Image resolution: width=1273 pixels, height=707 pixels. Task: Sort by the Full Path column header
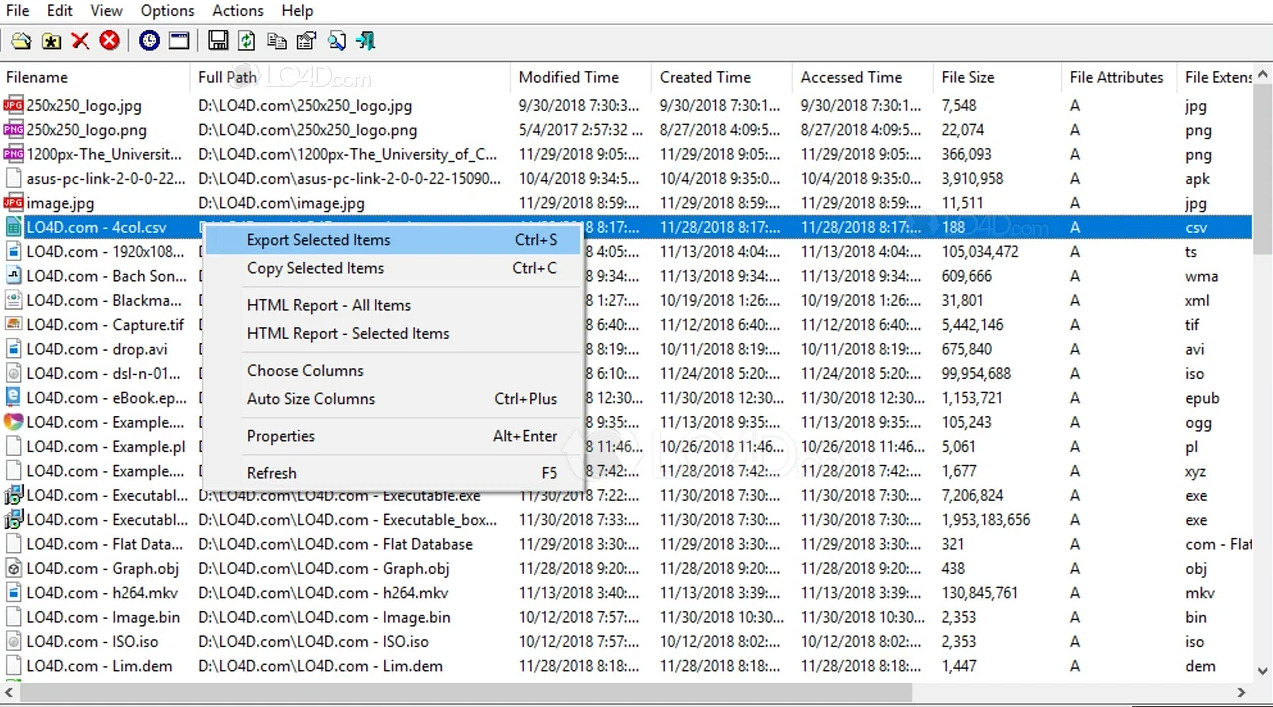coord(350,77)
